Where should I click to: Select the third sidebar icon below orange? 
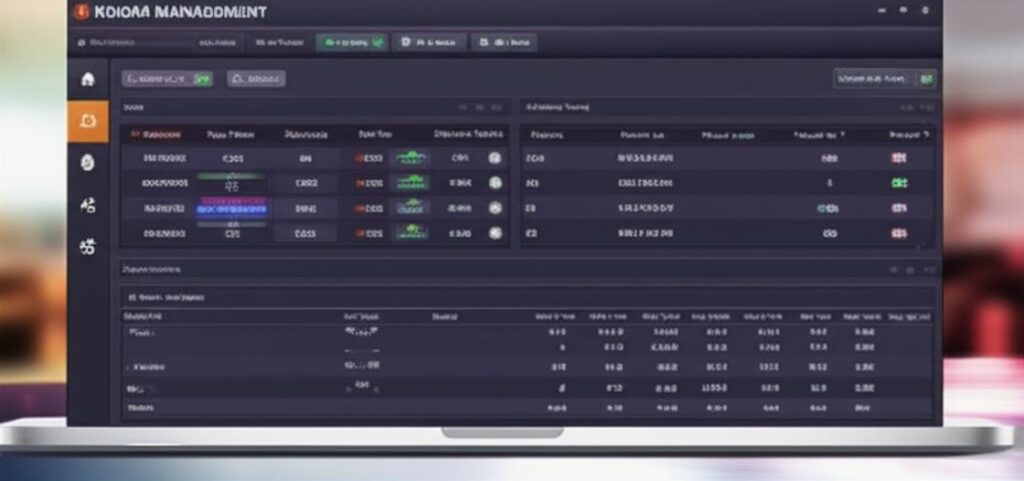(x=87, y=162)
